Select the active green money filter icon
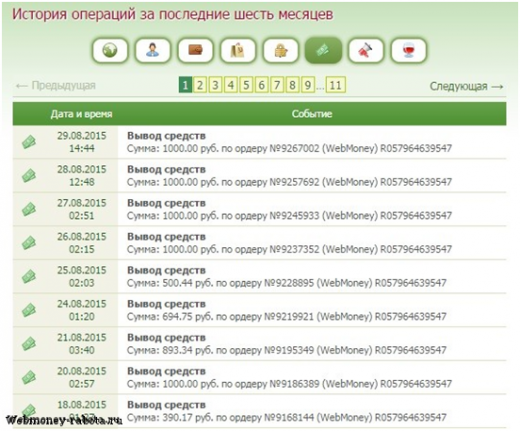 point(323,50)
